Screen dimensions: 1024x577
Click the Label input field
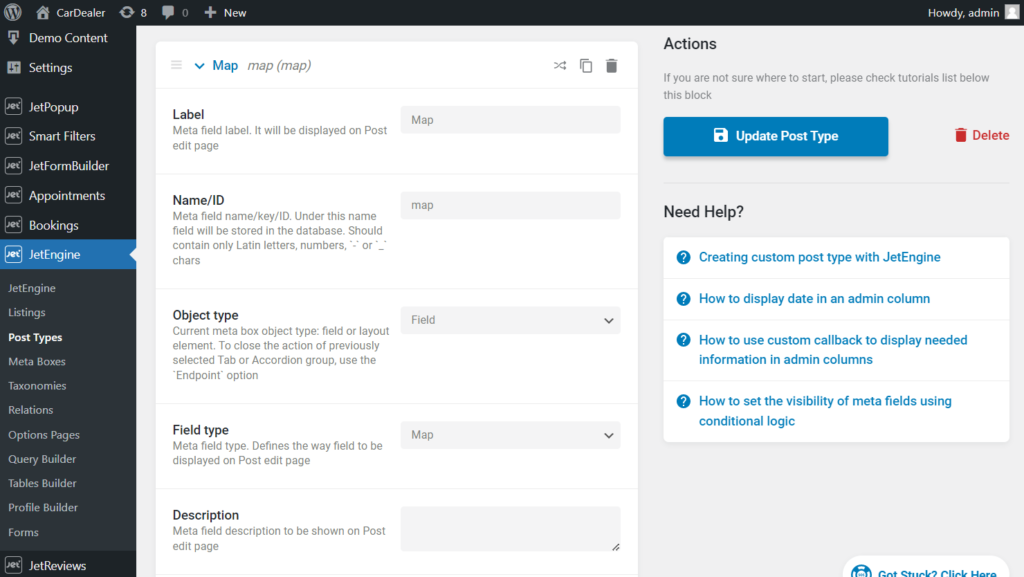pos(511,120)
